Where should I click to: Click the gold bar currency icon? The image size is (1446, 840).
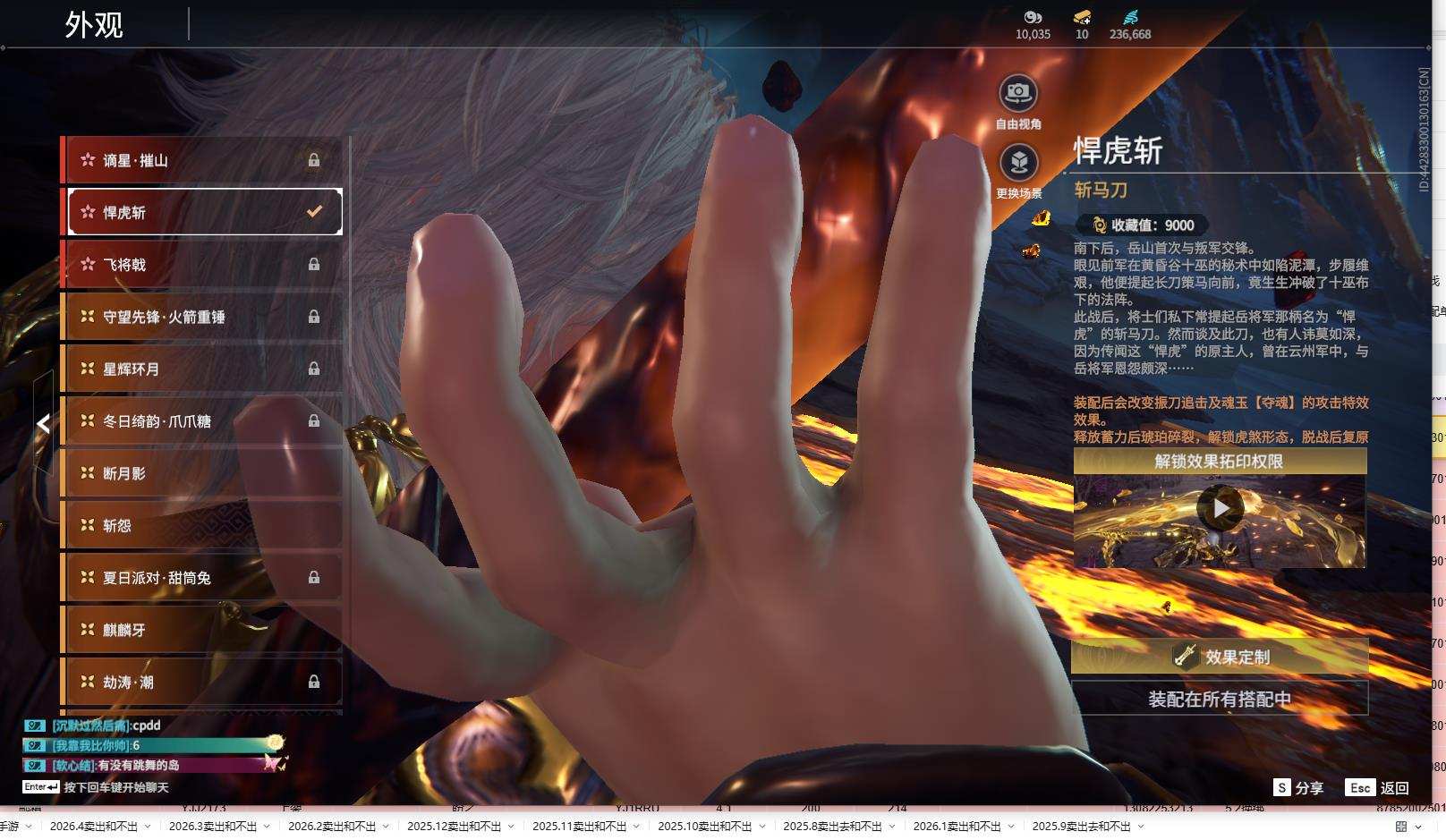click(1082, 17)
